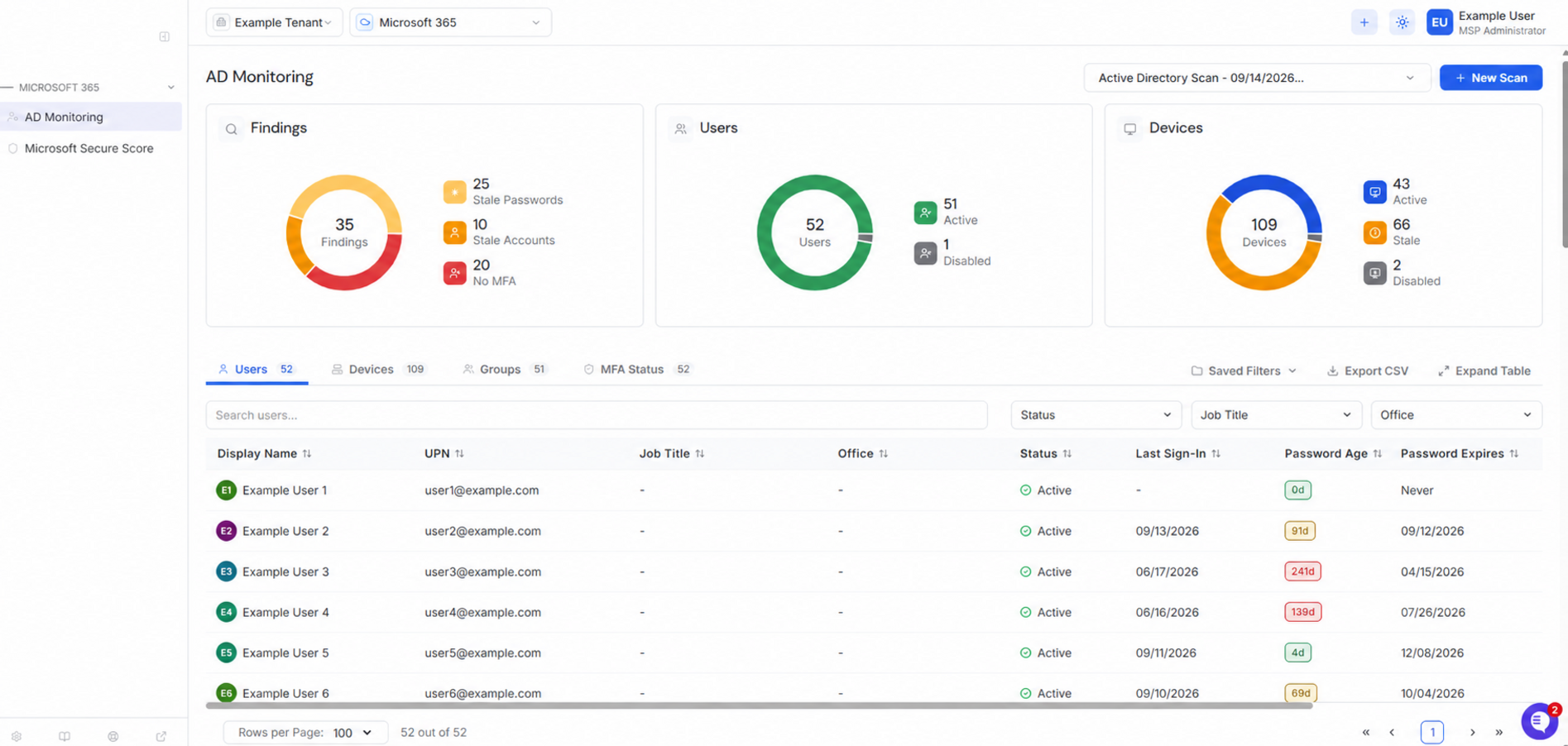Open the chat widget with badge 2

[x=1539, y=721]
